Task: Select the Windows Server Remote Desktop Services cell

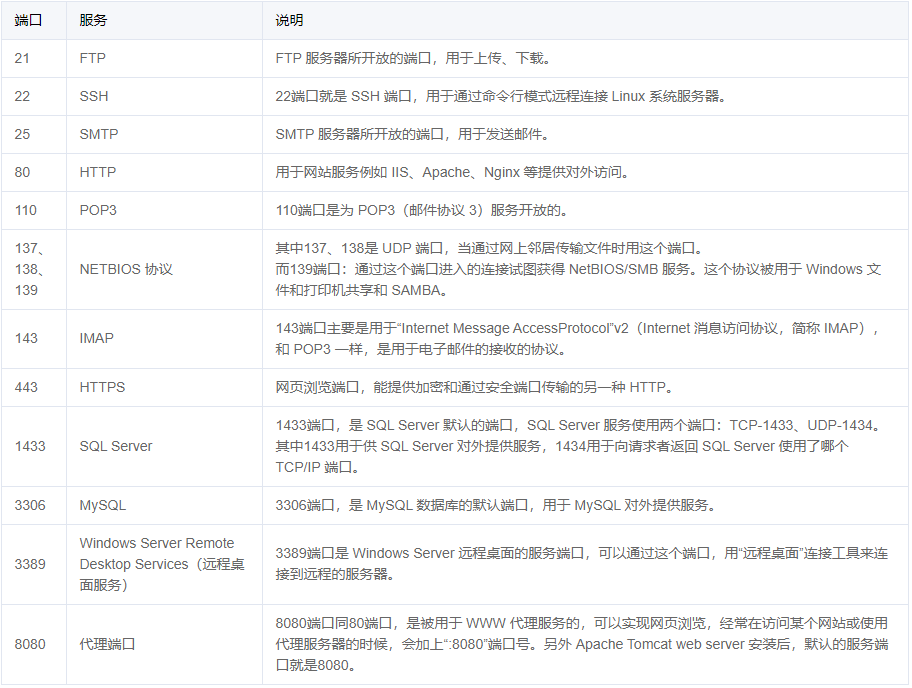Action: tap(162, 564)
